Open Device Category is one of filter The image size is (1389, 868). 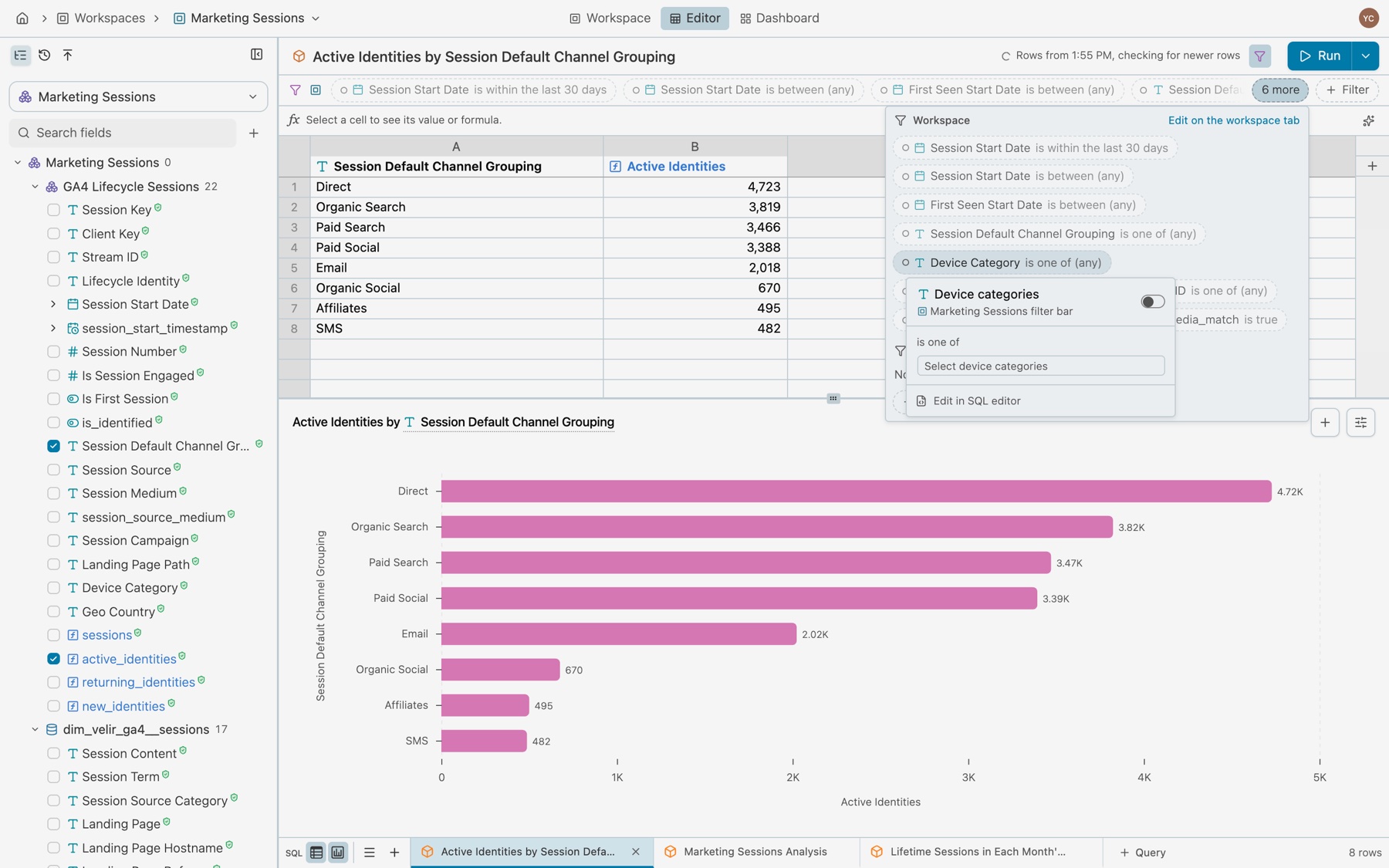[1002, 262]
